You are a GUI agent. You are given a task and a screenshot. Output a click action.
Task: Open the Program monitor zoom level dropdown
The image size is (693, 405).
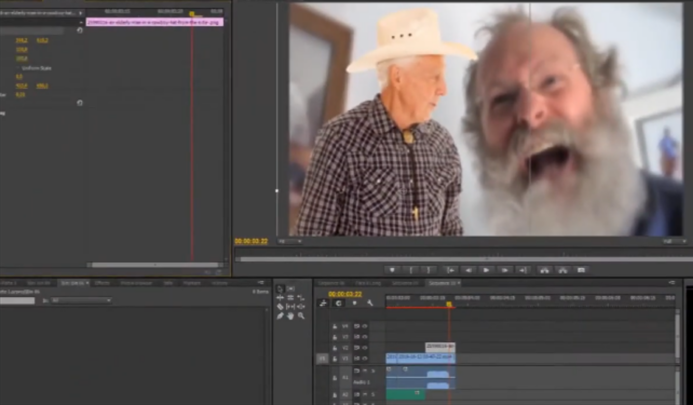point(292,241)
